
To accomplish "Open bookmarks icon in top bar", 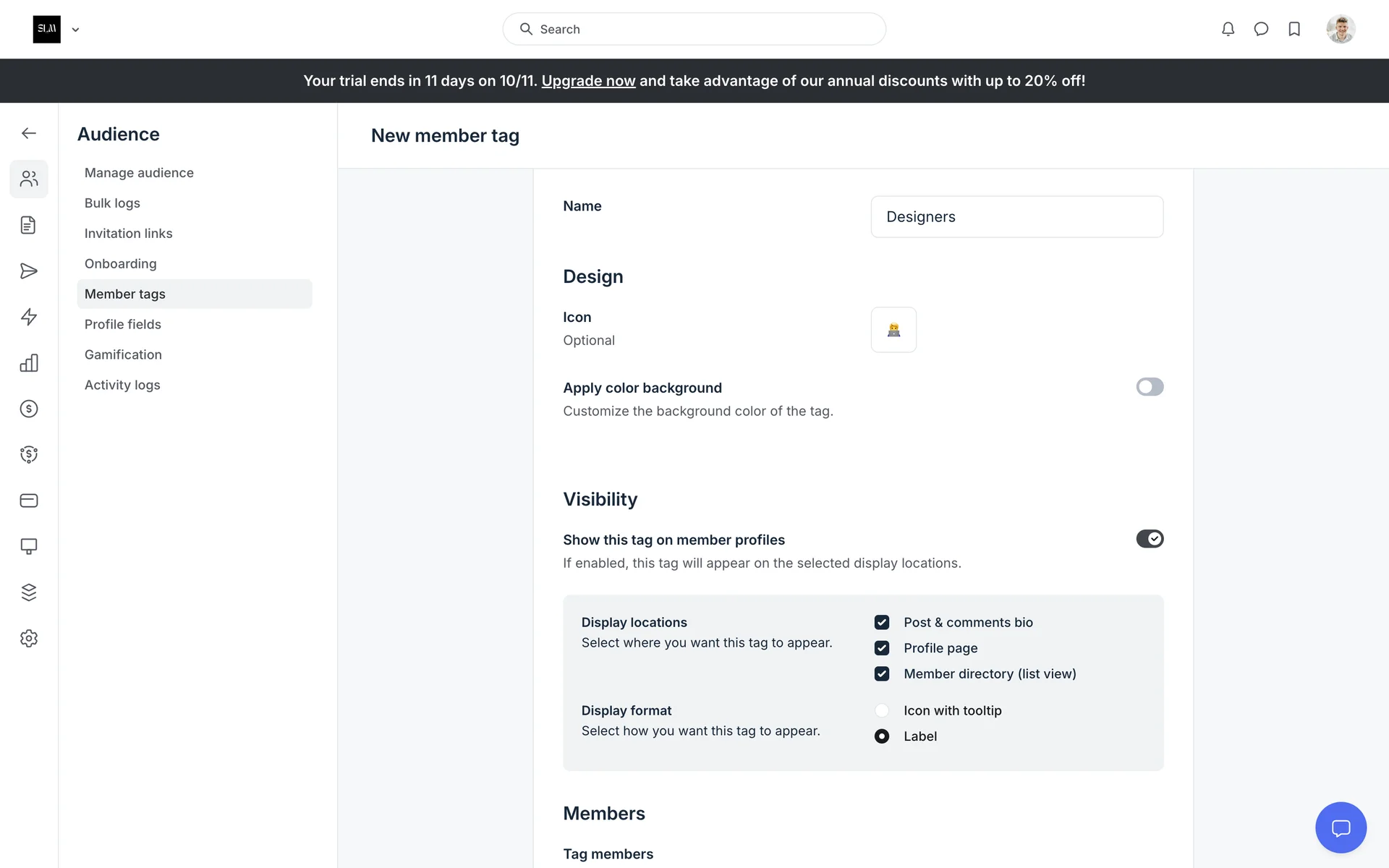I will pyautogui.click(x=1294, y=29).
